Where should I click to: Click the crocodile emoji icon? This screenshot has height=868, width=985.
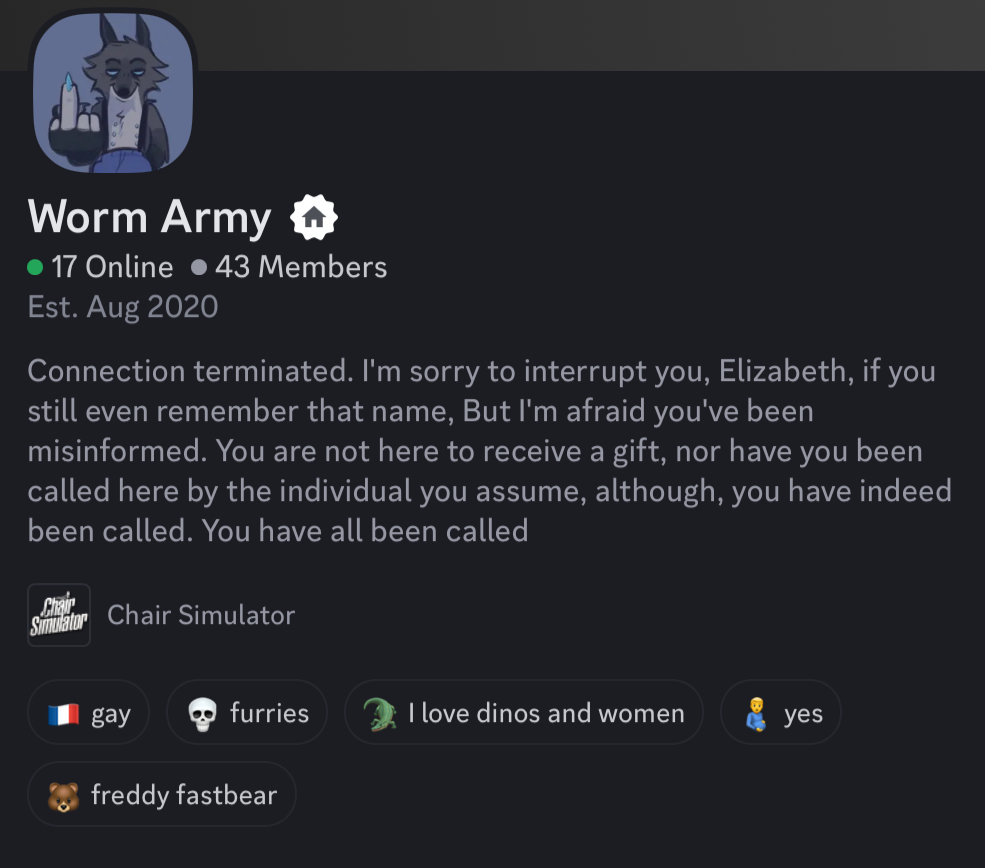click(379, 714)
